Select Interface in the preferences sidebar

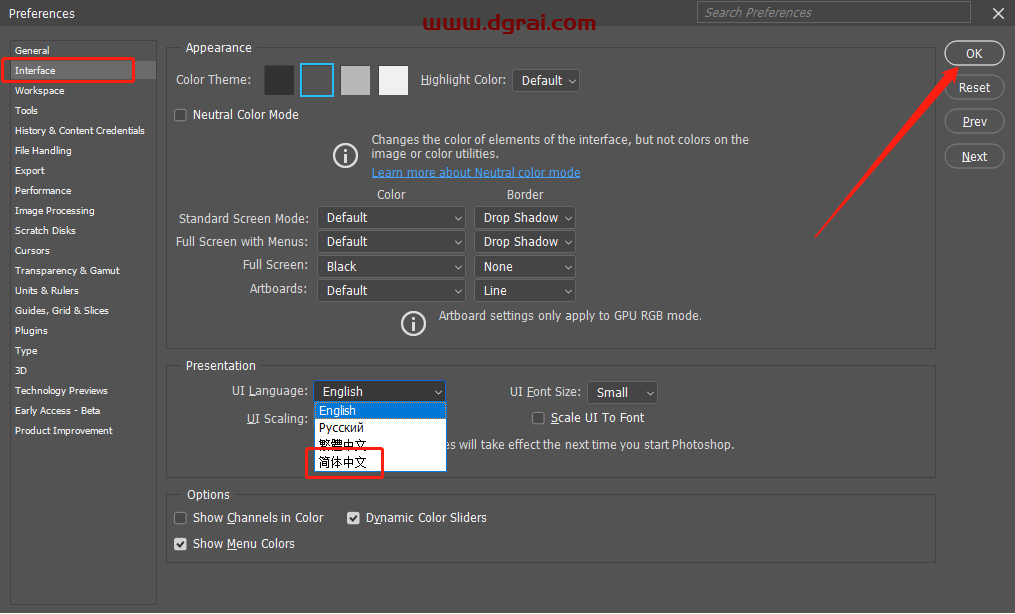pyautogui.click(x=82, y=71)
